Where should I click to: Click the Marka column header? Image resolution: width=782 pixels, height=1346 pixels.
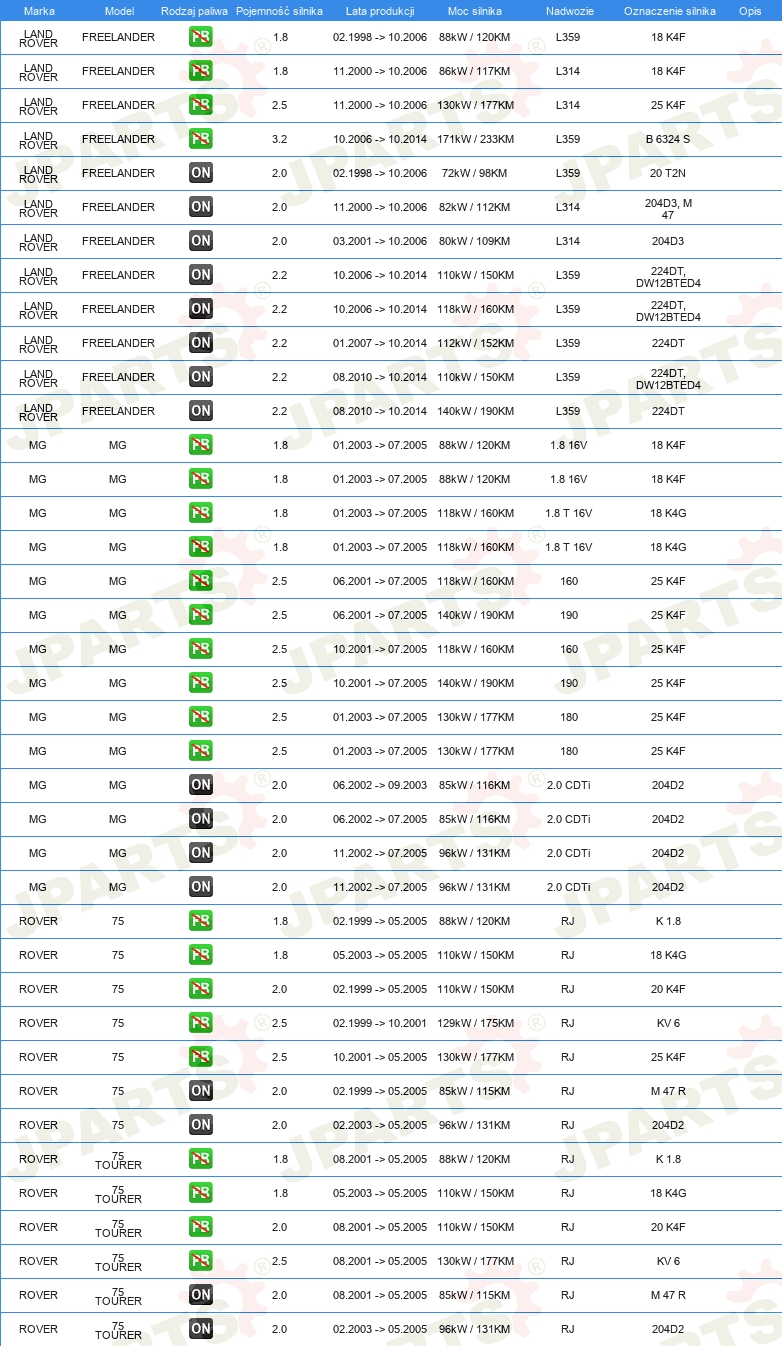[39, 11]
